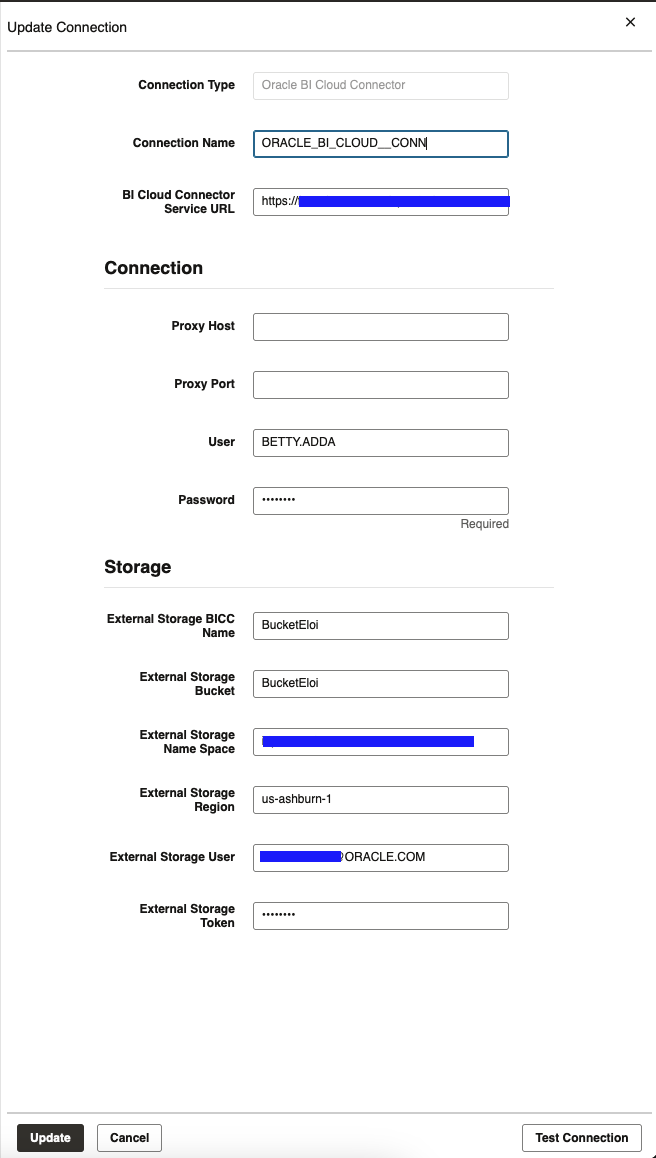Click the Proxy Port input box
Screen dimensions: 656x1158
tap(380, 384)
